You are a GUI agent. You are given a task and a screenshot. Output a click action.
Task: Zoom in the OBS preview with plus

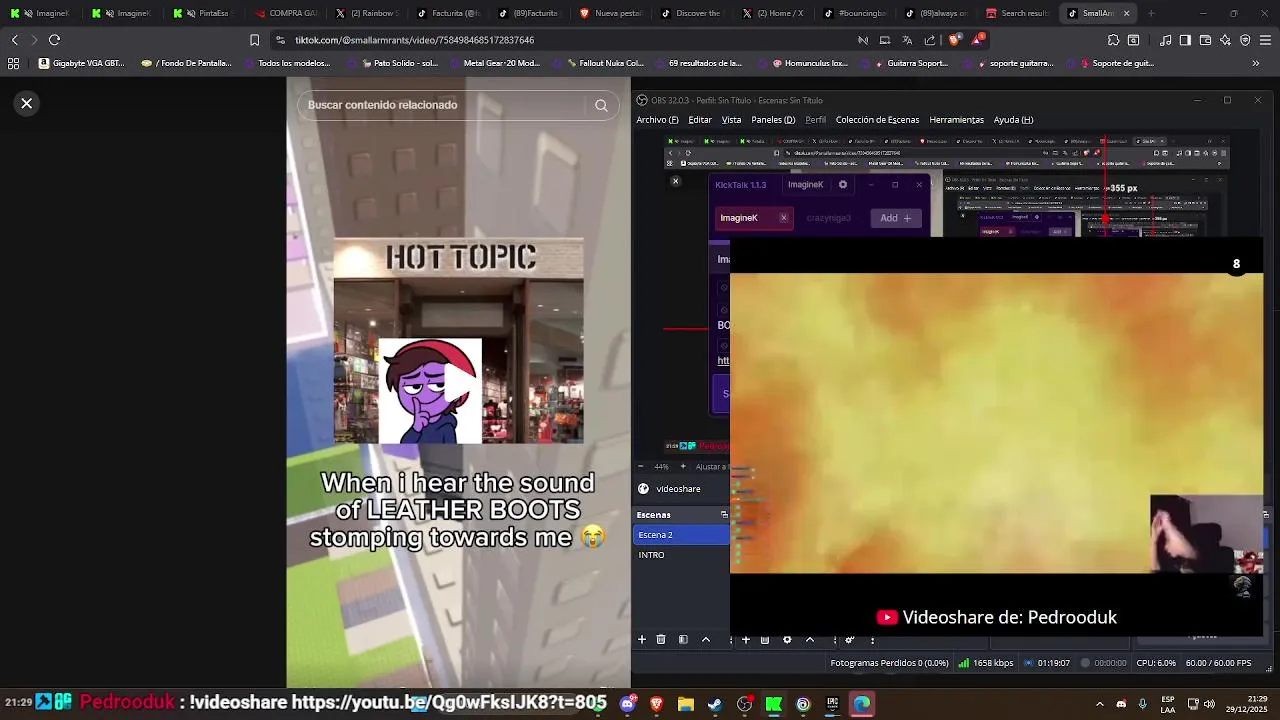pos(683,467)
